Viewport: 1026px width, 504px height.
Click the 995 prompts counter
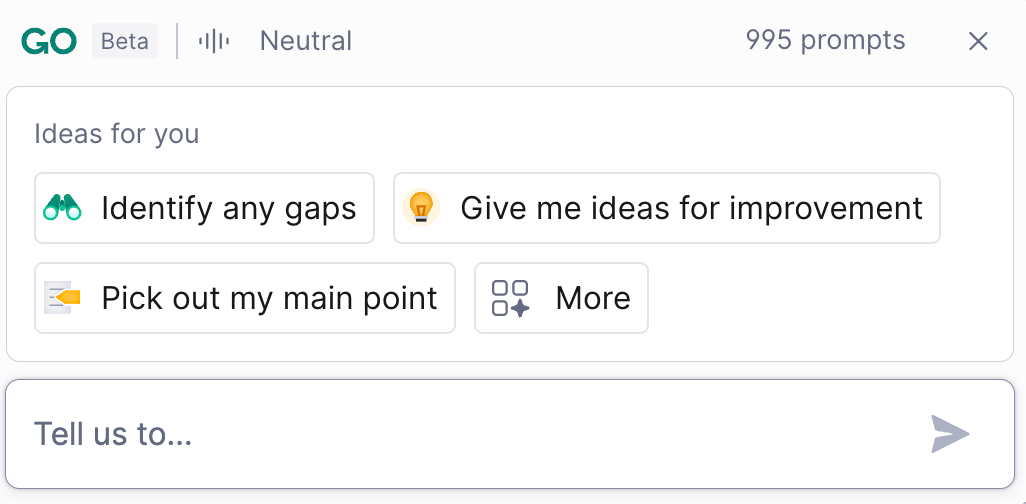(825, 41)
